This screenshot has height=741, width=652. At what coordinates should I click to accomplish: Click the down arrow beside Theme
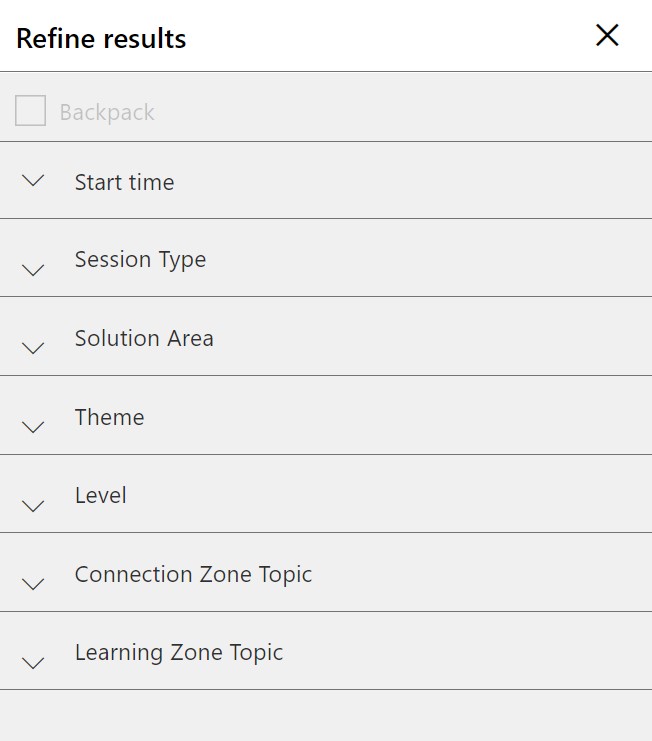[x=34, y=427]
